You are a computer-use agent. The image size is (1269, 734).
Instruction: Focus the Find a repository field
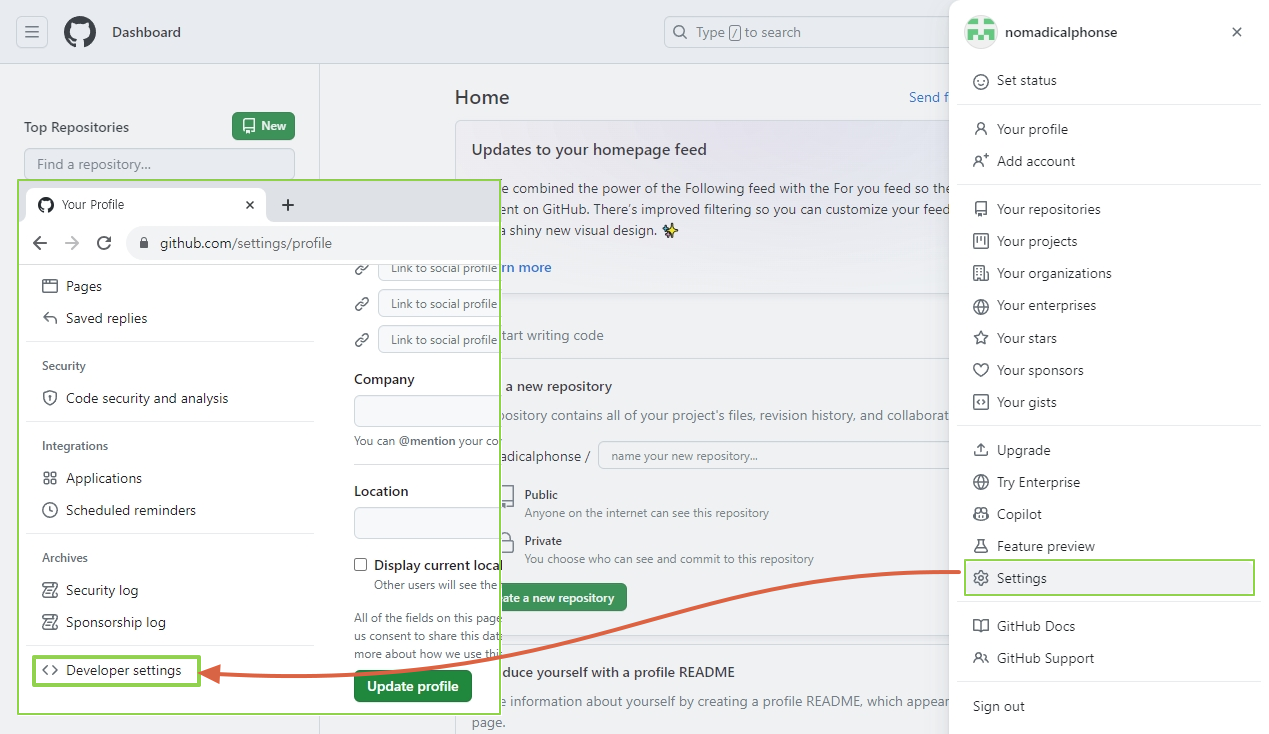click(x=159, y=164)
